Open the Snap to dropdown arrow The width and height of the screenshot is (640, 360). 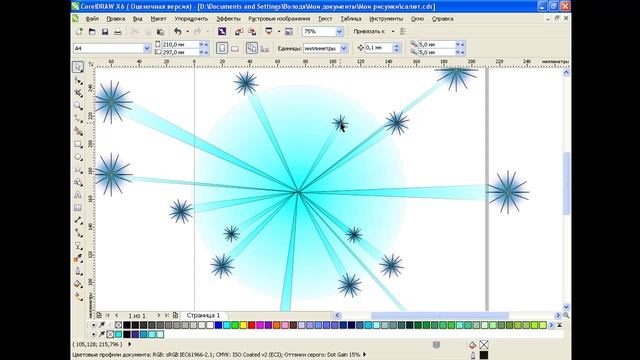tap(393, 31)
